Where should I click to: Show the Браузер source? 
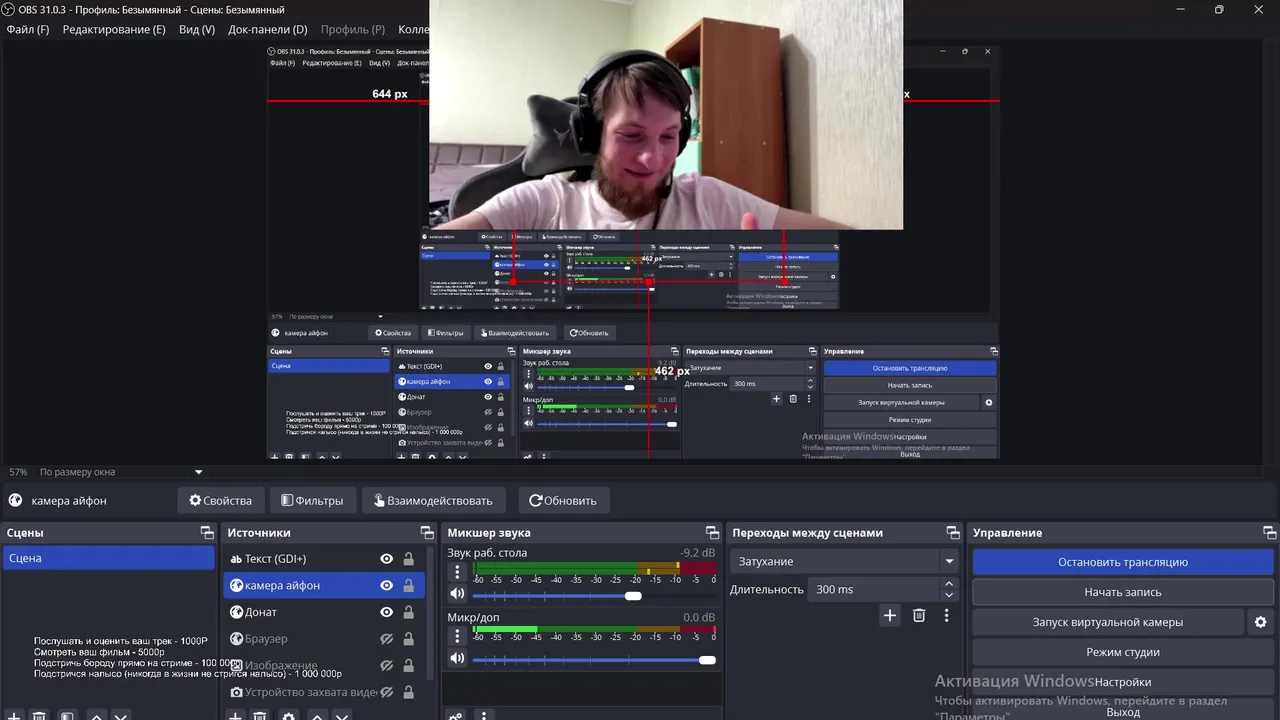386,639
